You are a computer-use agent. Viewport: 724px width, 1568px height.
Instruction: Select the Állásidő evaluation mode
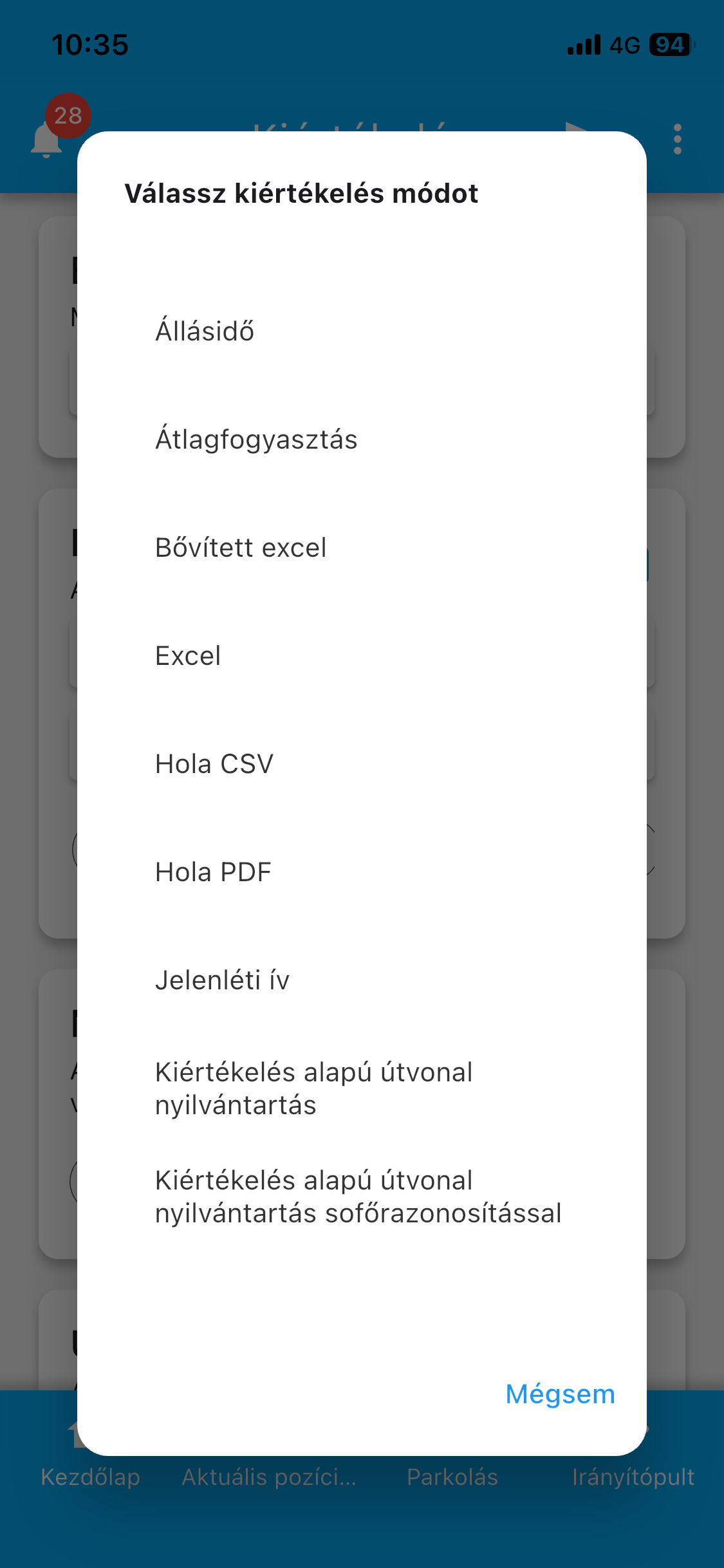(205, 331)
